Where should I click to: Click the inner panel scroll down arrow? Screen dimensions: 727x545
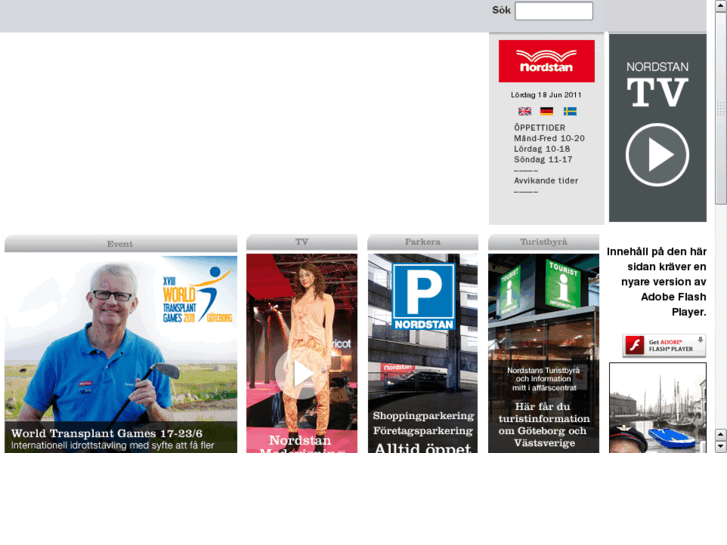click(x=720, y=446)
